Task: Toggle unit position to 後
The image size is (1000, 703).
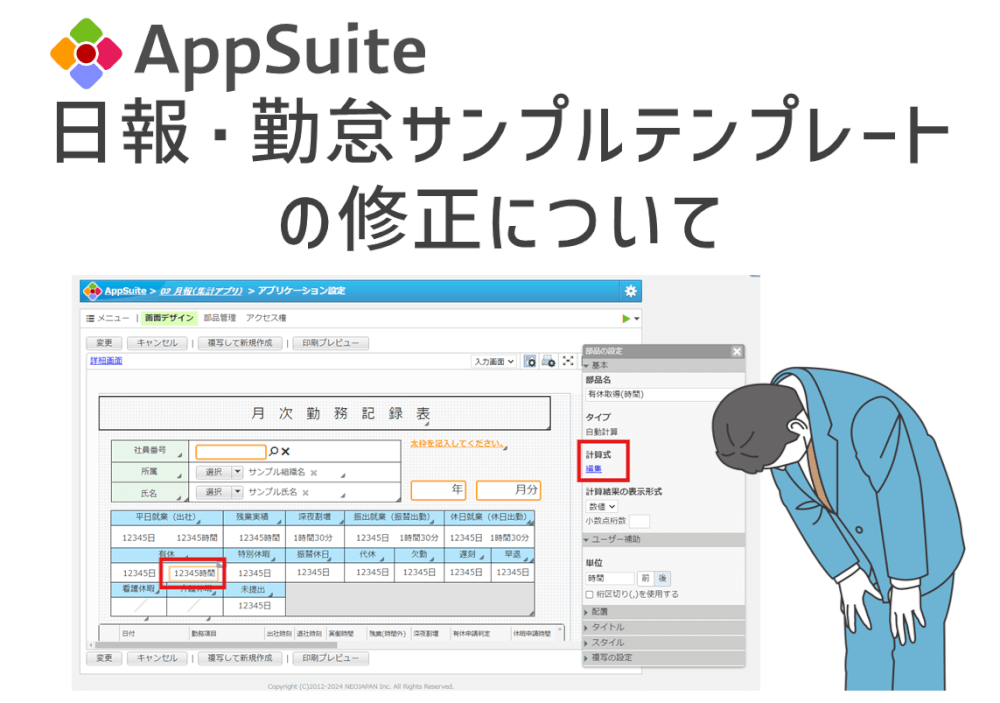Action: pyautogui.click(x=662, y=578)
